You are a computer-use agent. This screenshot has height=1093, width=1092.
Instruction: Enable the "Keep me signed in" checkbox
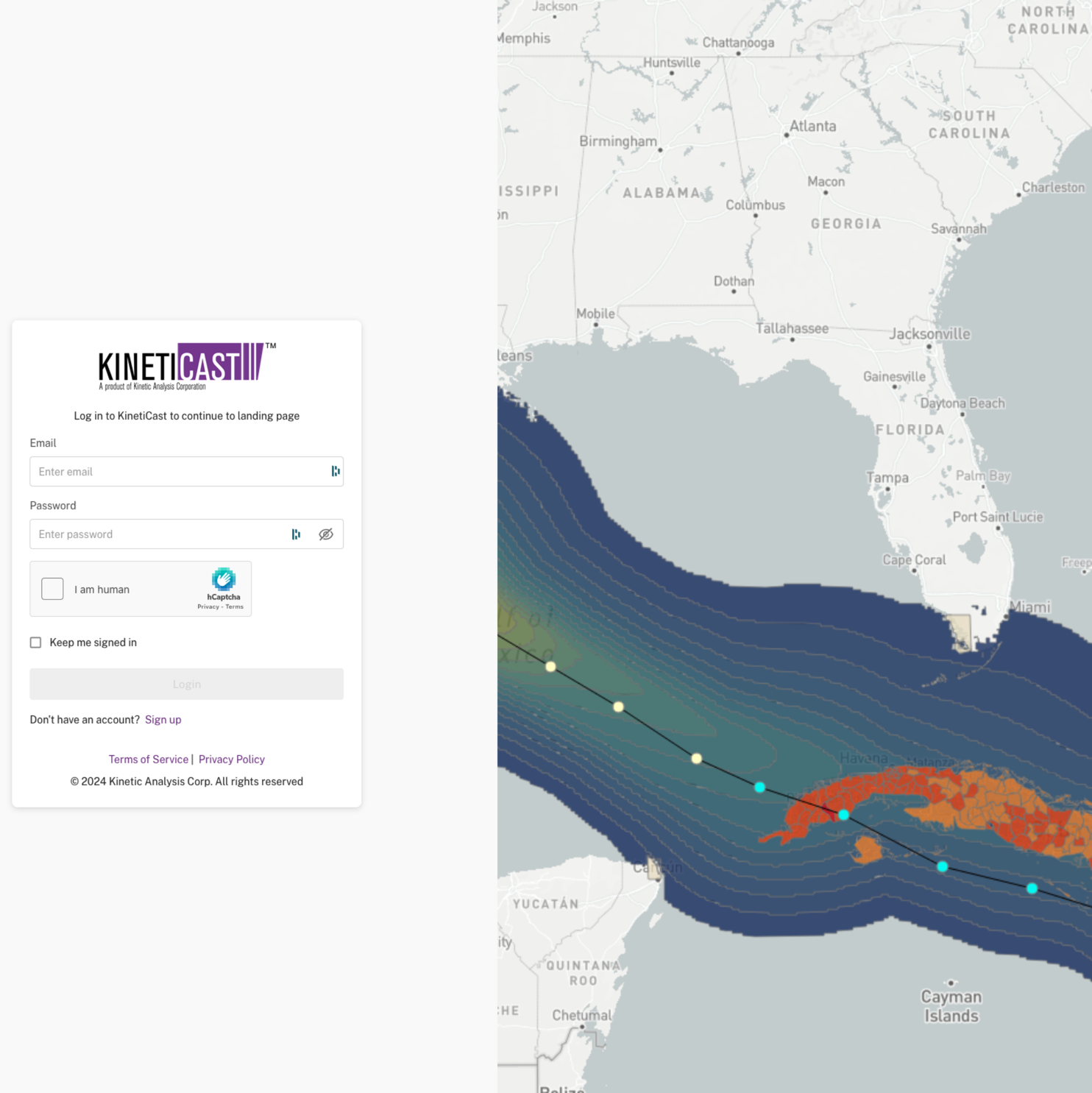(35, 643)
